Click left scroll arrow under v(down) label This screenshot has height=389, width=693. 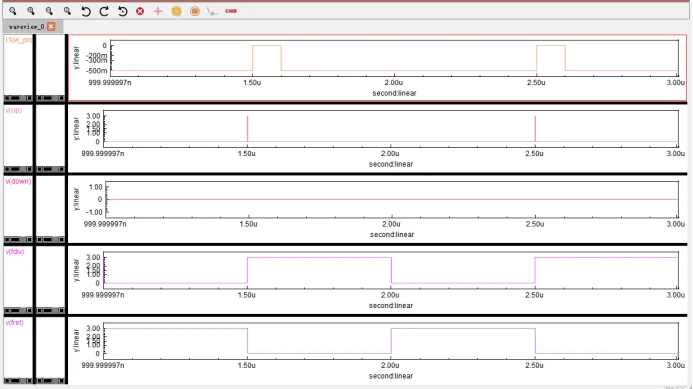tap(7, 239)
